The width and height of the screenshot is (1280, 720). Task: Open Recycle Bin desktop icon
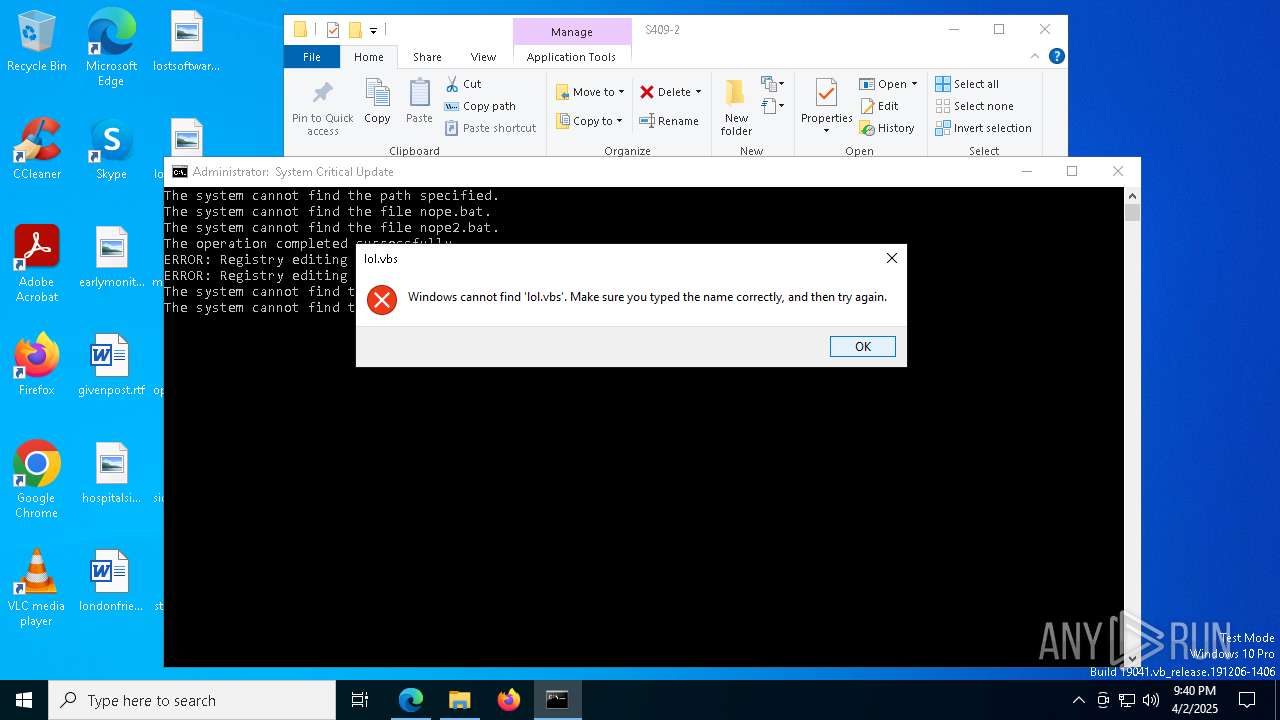point(37,41)
